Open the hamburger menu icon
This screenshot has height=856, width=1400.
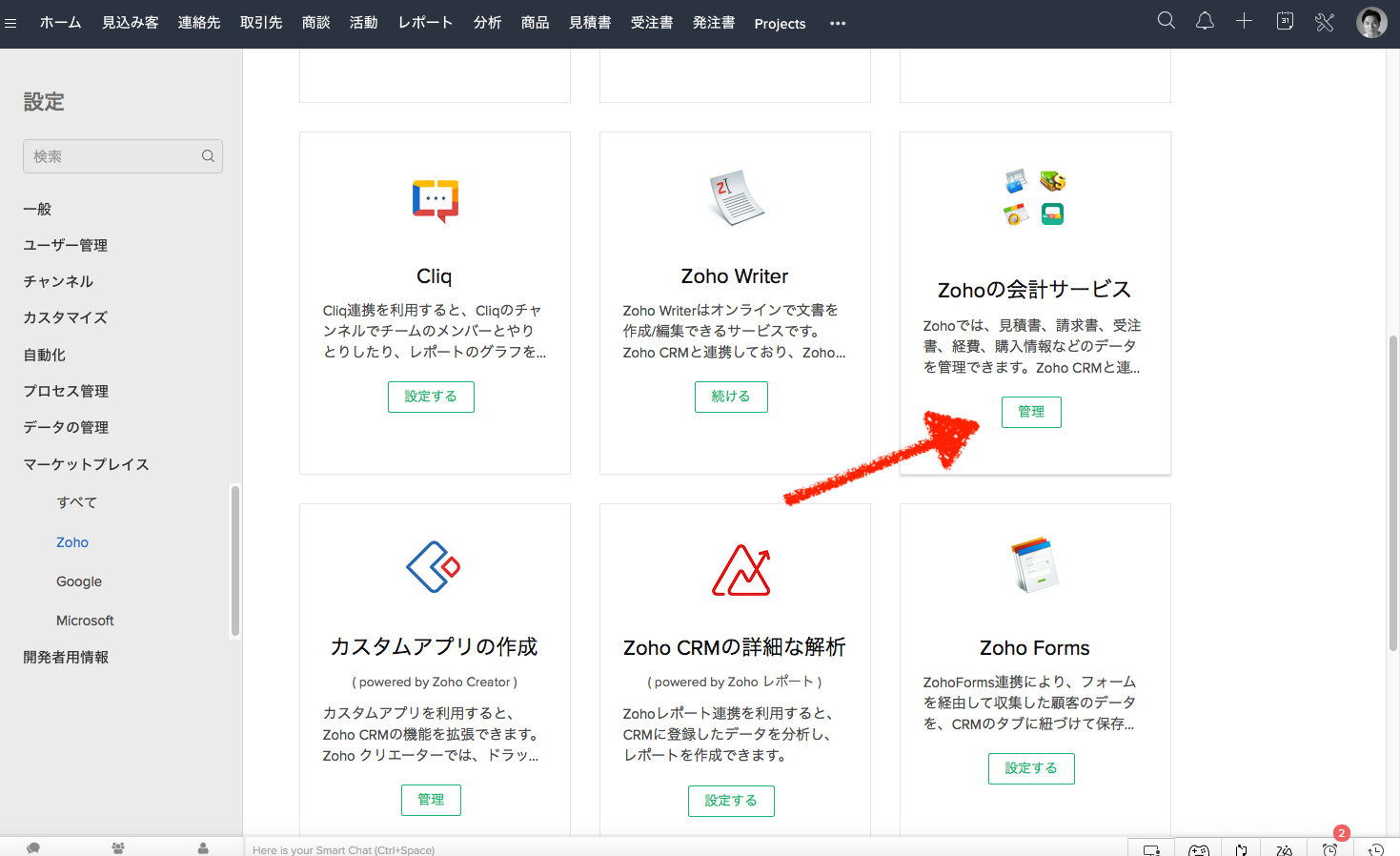tap(10, 23)
